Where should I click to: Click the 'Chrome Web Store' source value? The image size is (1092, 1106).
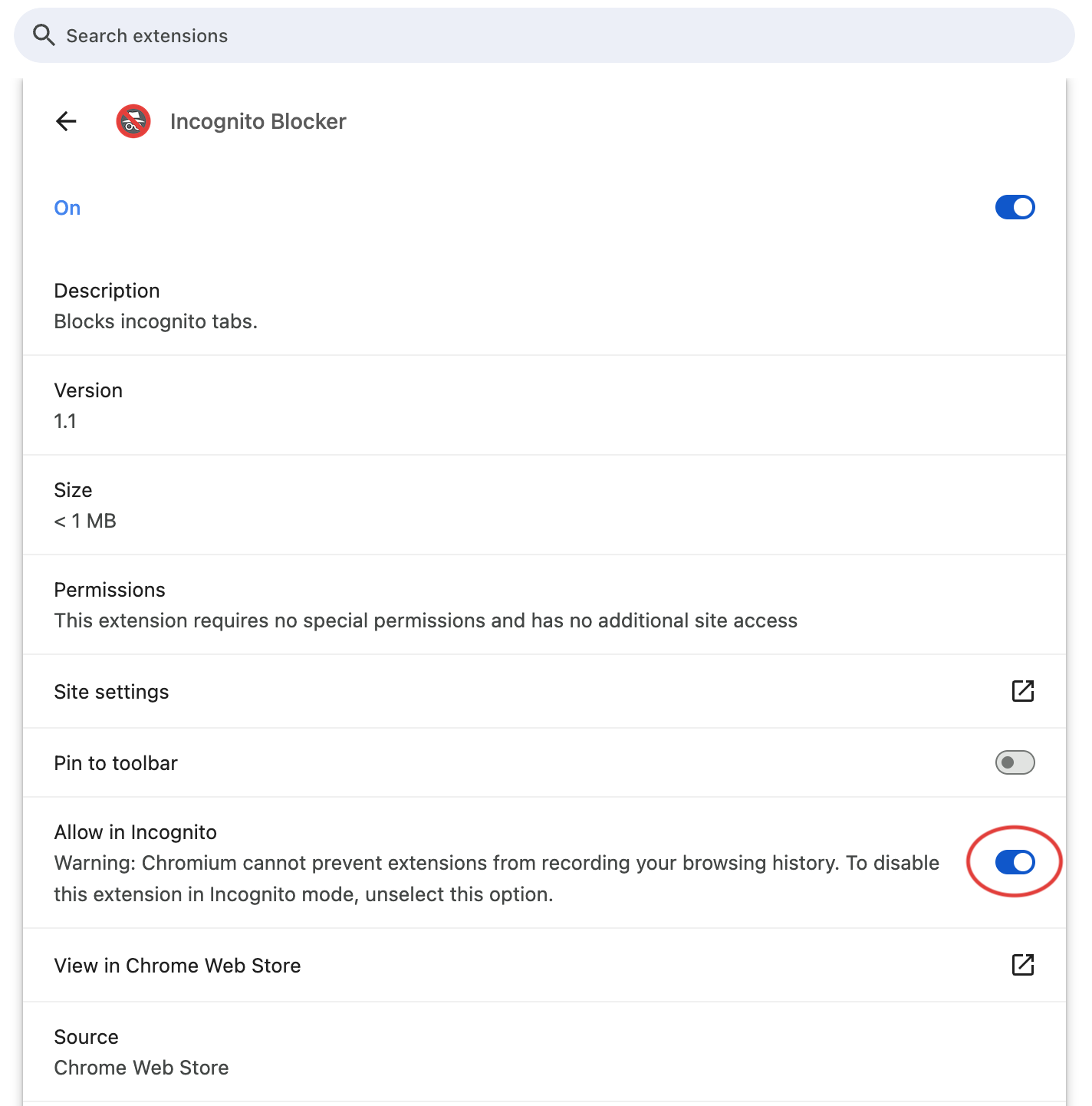click(x=141, y=1068)
